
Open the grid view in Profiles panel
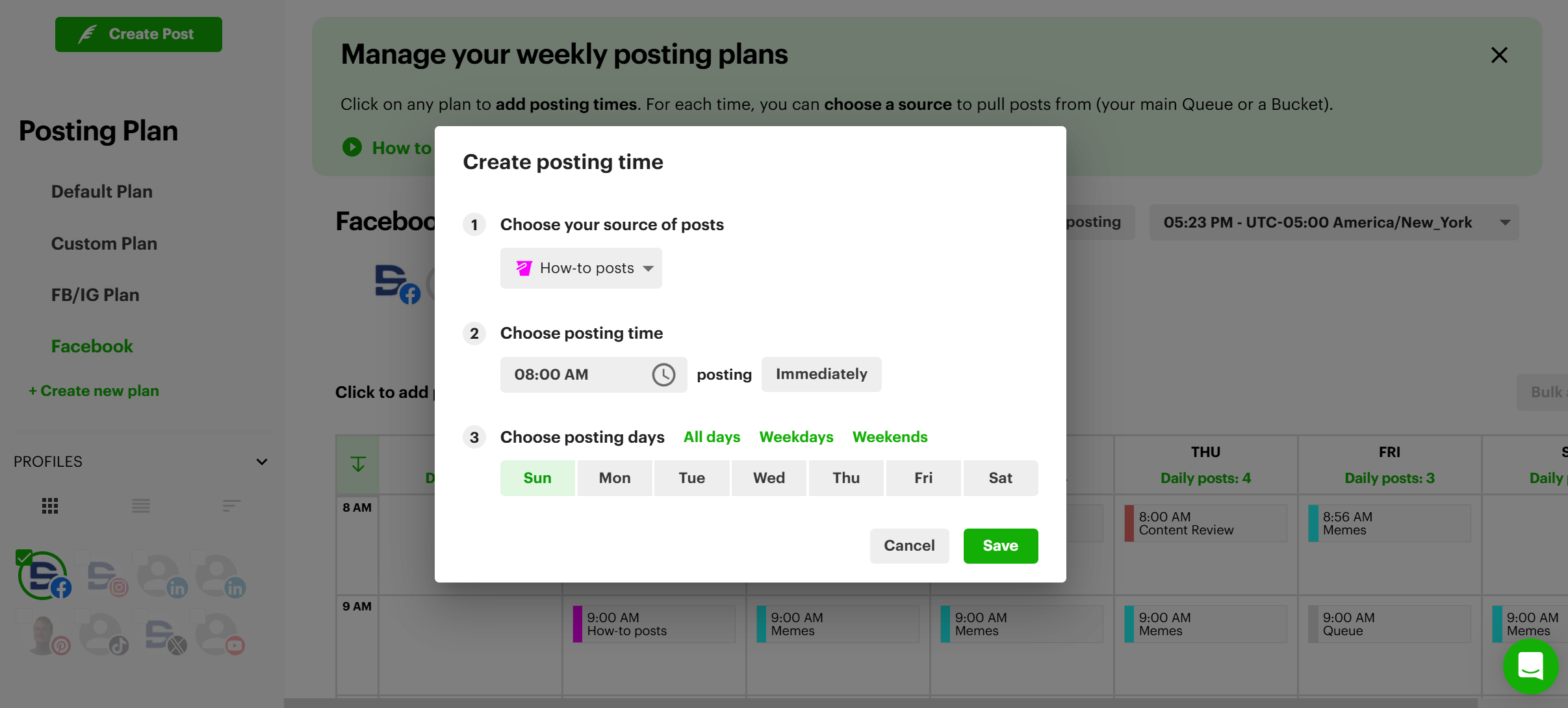click(49, 506)
